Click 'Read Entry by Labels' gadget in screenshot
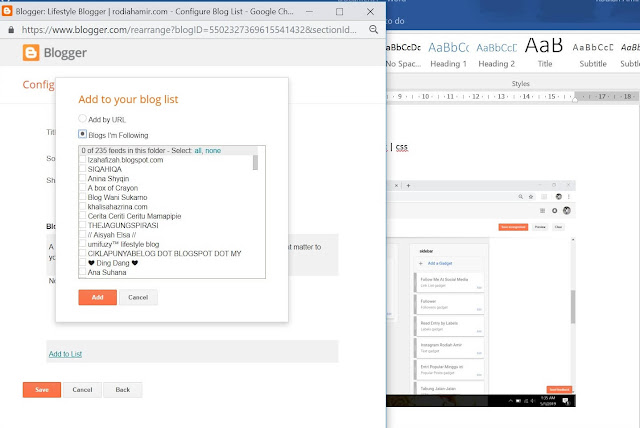Viewport: 640px width, 428px height. [x=449, y=326]
